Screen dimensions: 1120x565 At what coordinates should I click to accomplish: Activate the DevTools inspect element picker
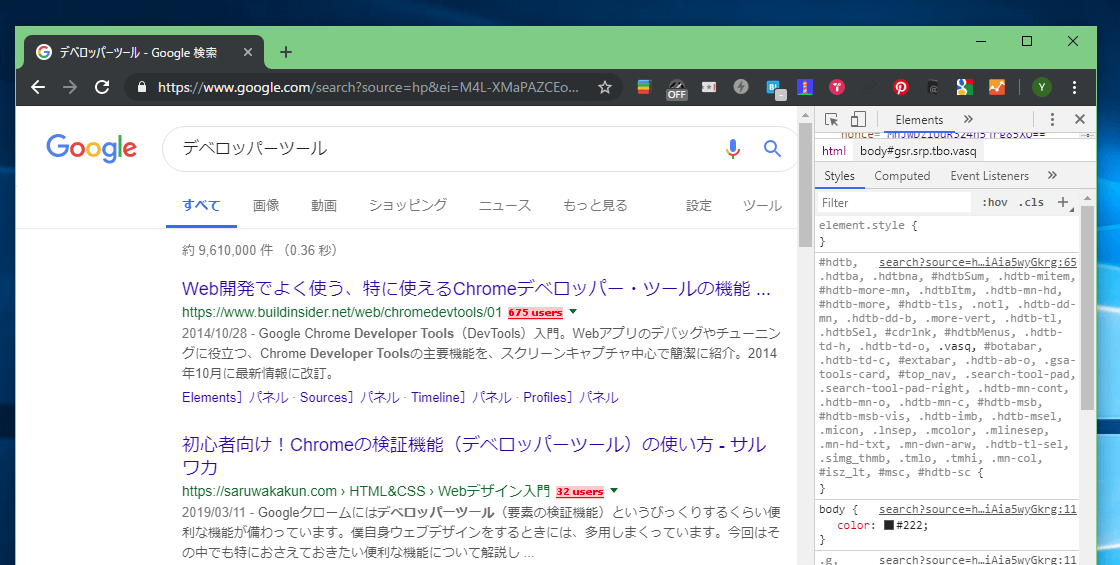point(831,119)
